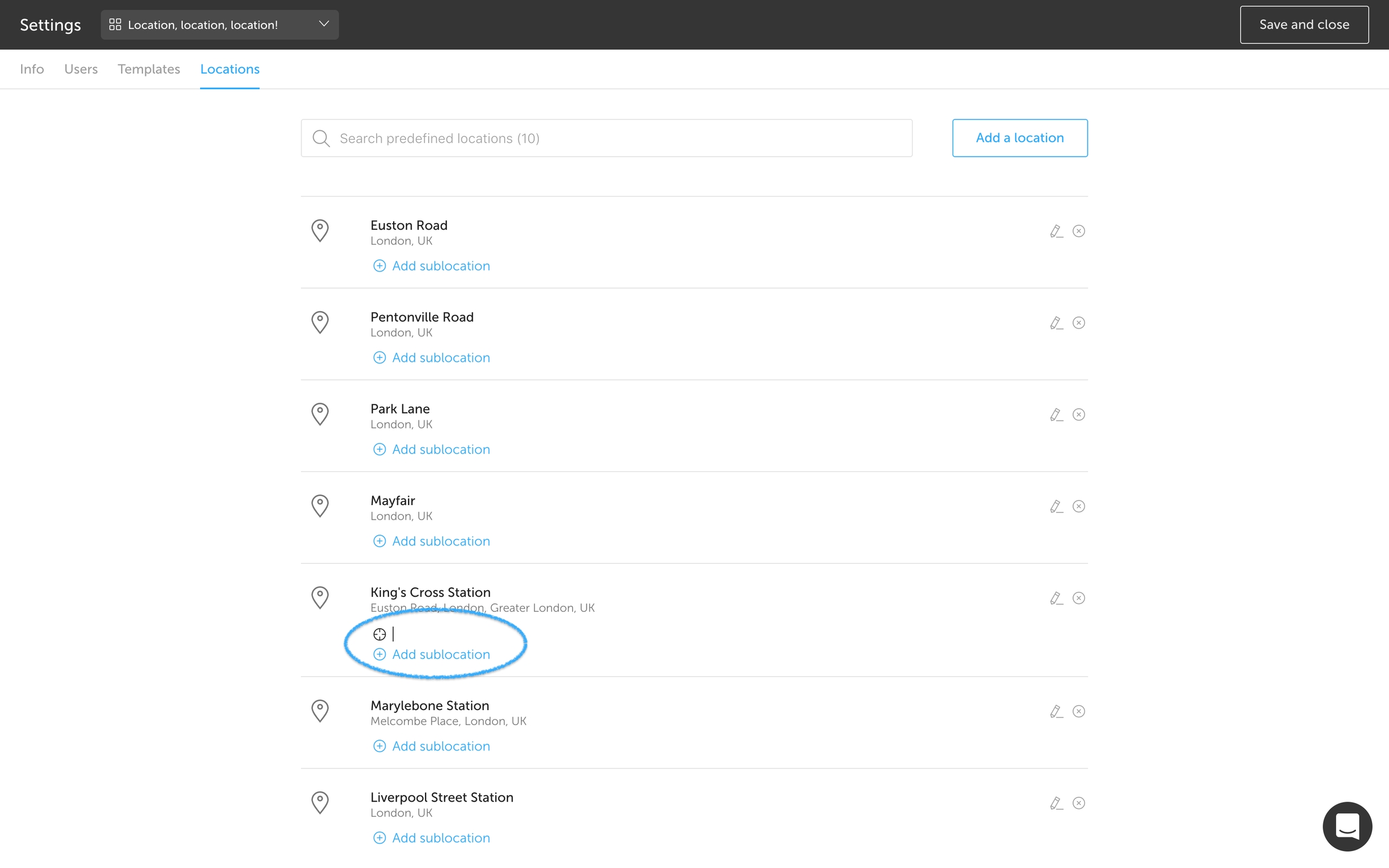Remove the Mayfair location
This screenshot has height=868, width=1389.
[1079, 506]
